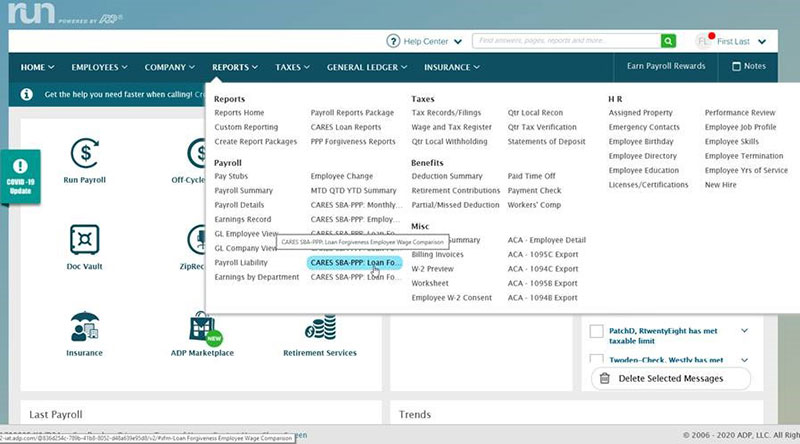Check the Twoden-Check, Westly message checkbox
The image size is (800, 444).
[x=596, y=358]
